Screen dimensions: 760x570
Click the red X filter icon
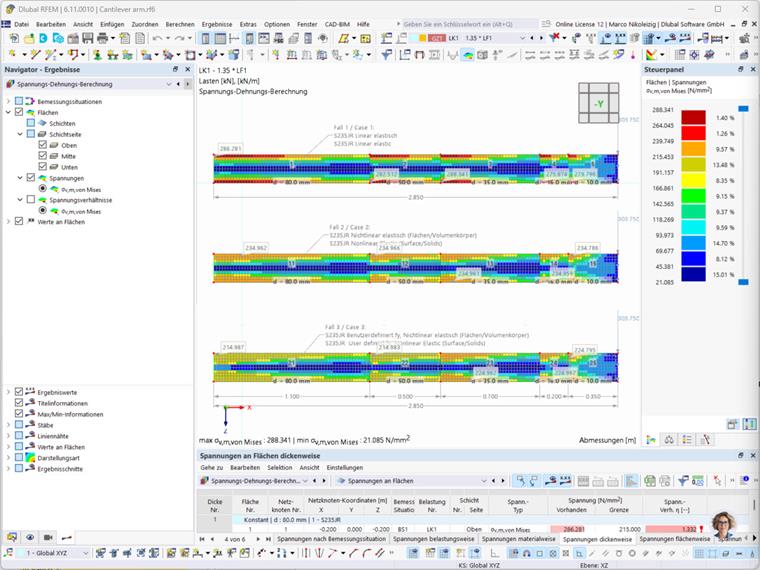555,37
